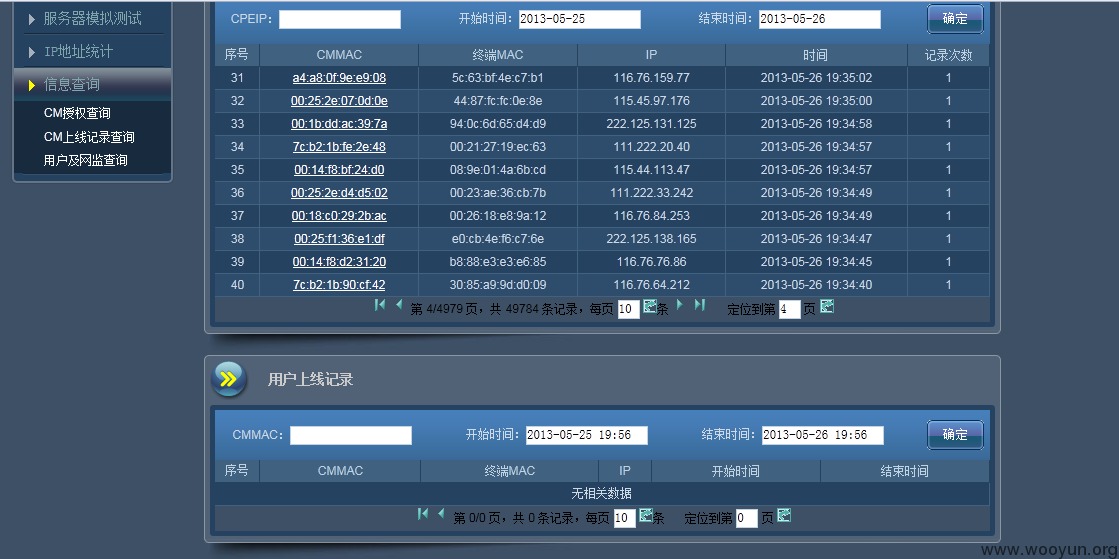This screenshot has height=559, width=1119.
Task: Open 用户及网监查询 submenu item
Action: click(x=86, y=160)
